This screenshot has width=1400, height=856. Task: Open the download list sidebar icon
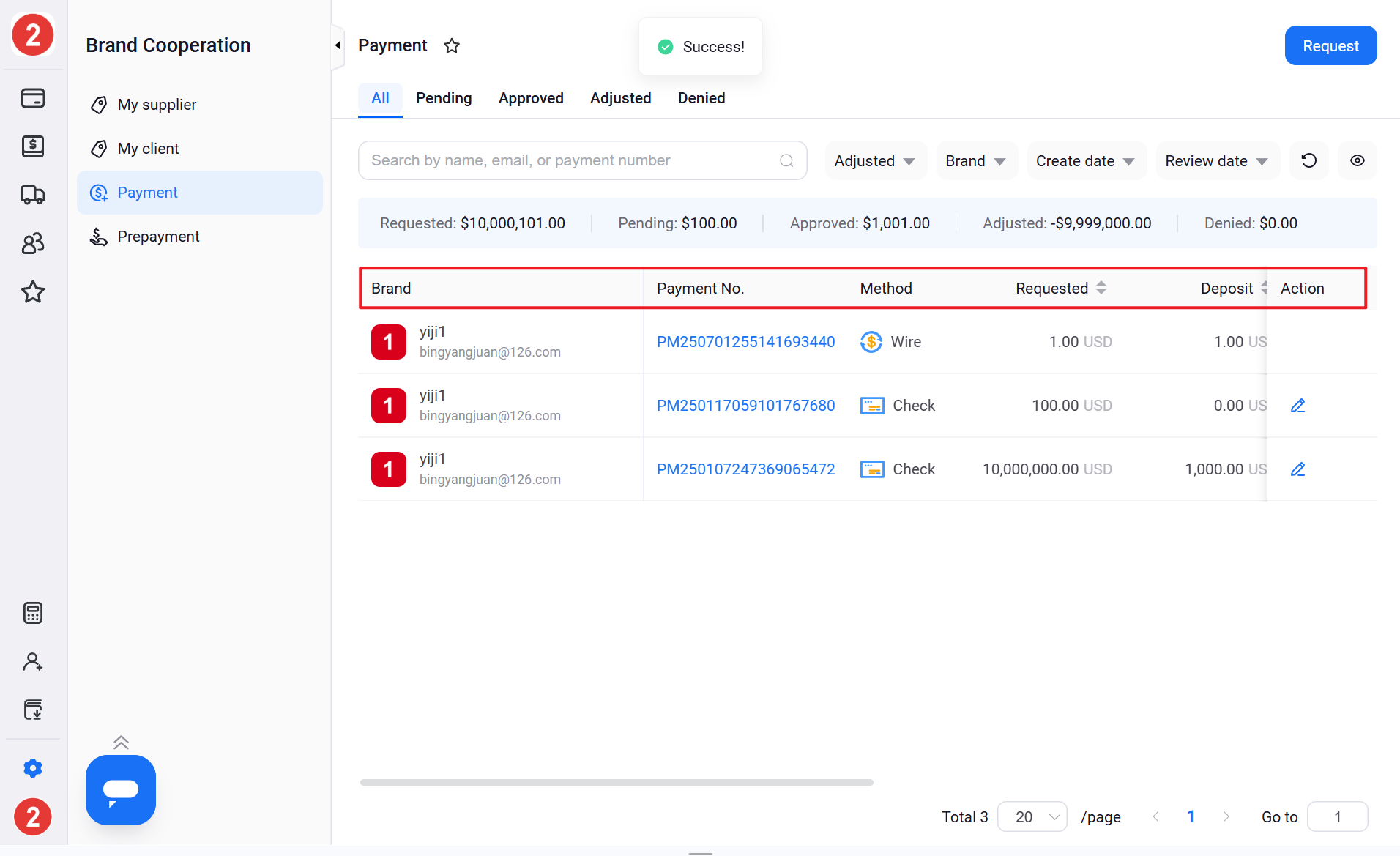[33, 710]
